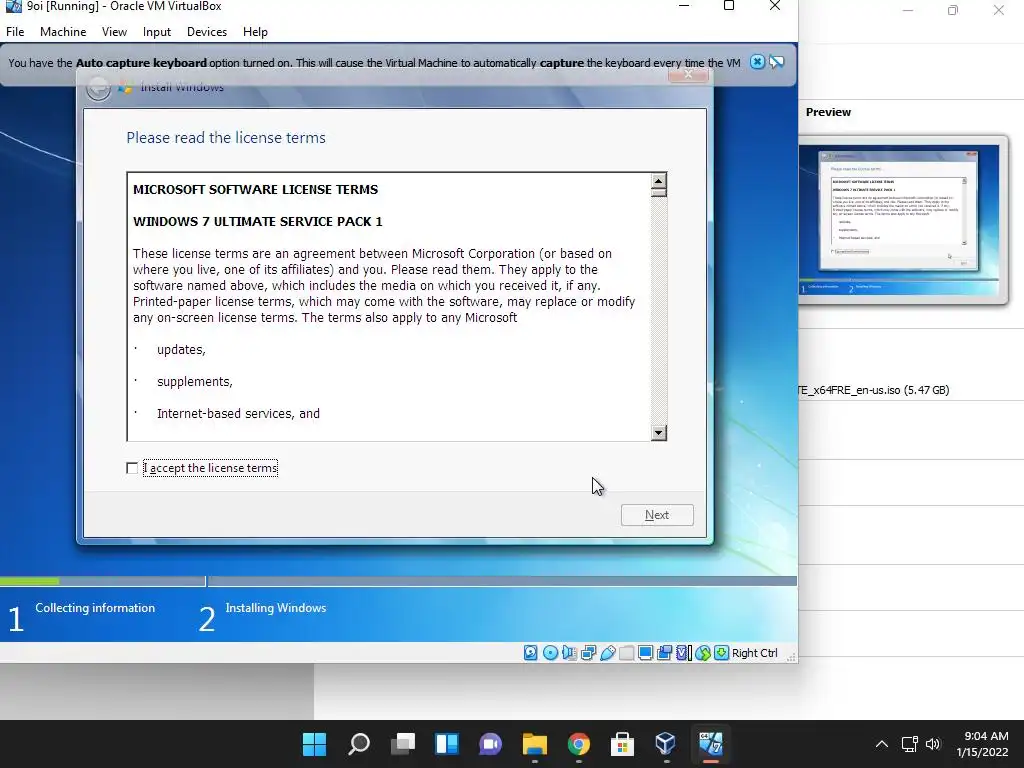Click the updates, bullet line
The height and width of the screenshot is (768, 1024).
[x=181, y=349]
